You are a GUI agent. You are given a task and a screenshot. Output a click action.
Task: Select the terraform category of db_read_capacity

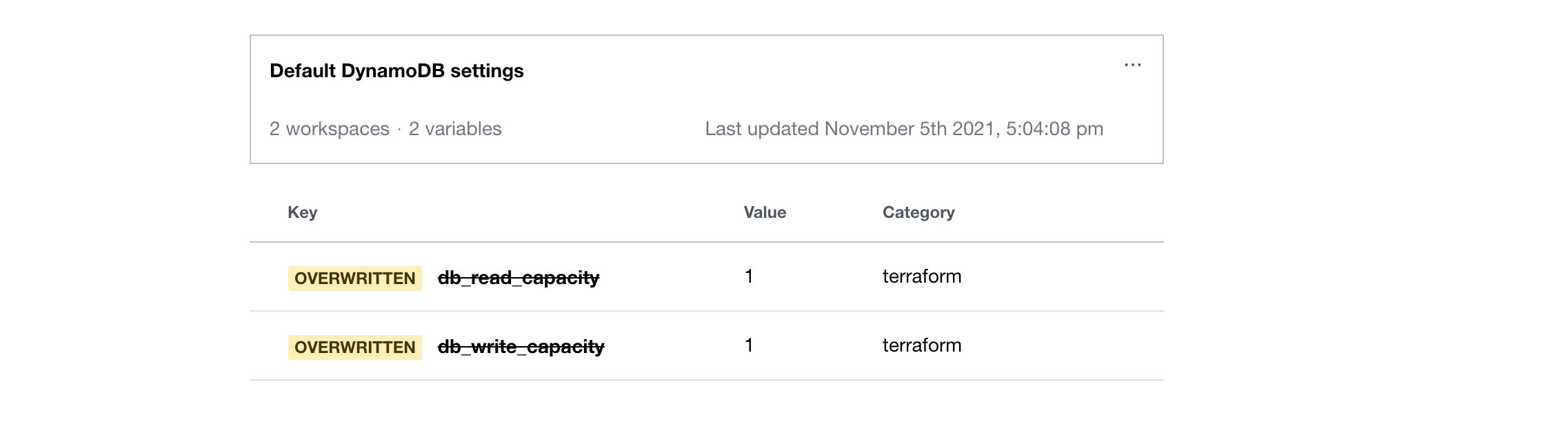click(922, 276)
